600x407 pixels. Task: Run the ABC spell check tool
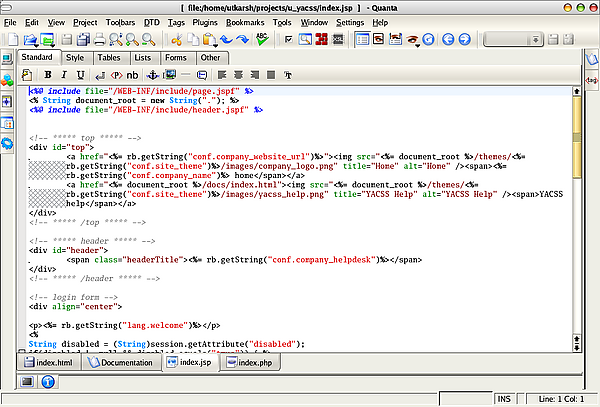coord(262,40)
